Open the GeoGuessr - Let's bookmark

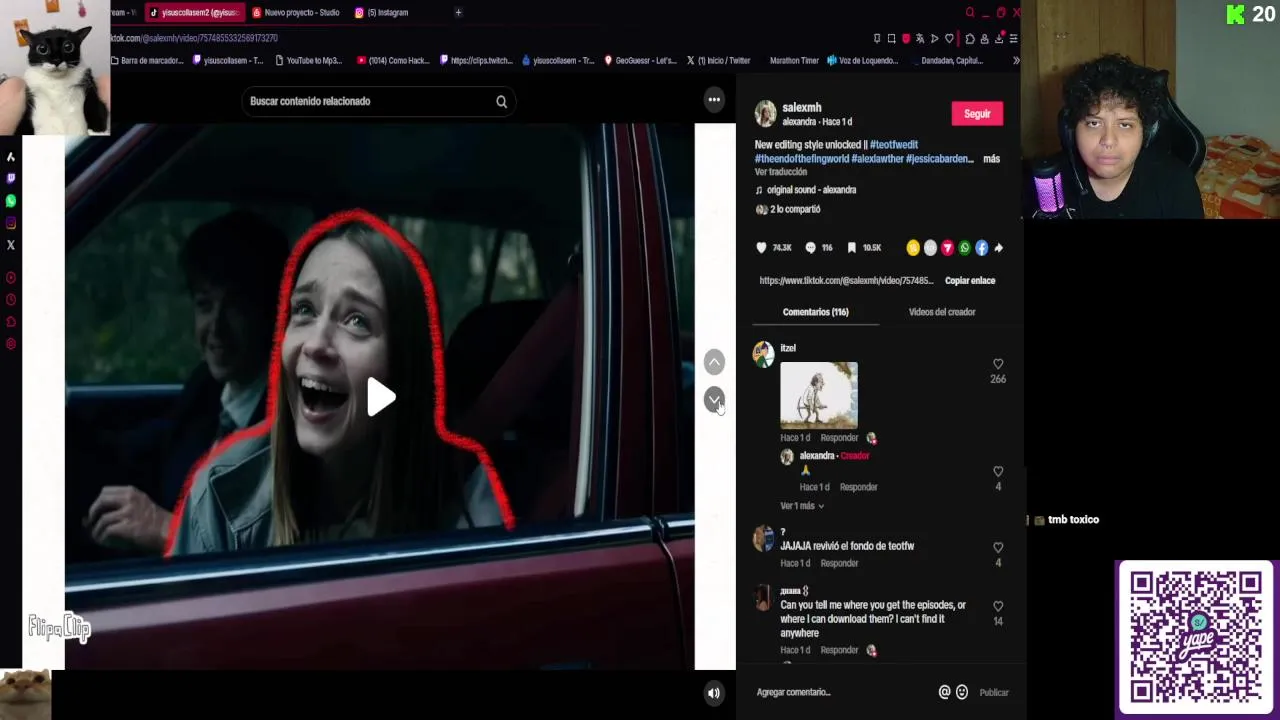pos(640,61)
